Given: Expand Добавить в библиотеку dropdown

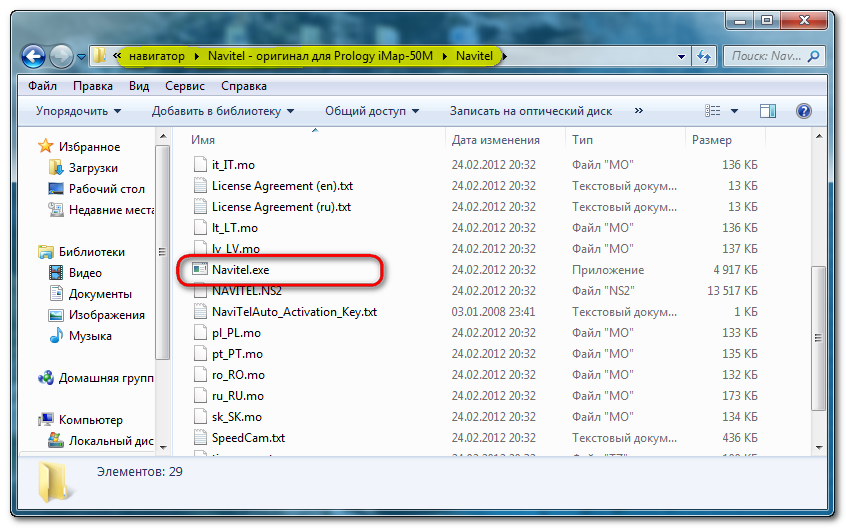Looking at the screenshot, I should pos(223,111).
